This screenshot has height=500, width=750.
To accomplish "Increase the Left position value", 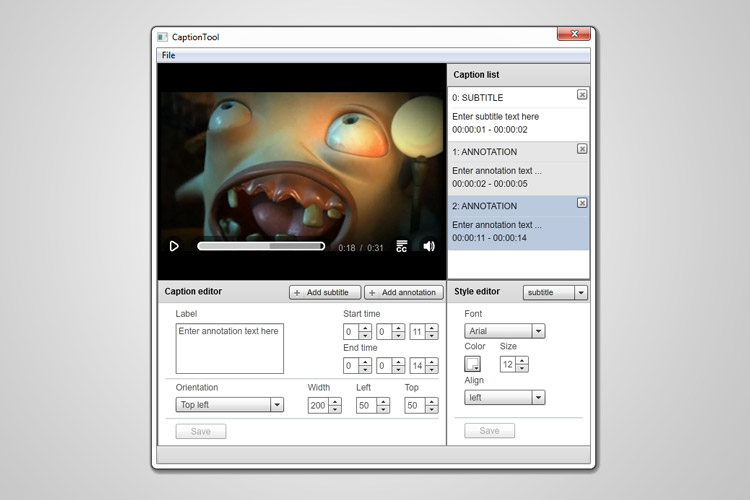I will coord(384,402).
